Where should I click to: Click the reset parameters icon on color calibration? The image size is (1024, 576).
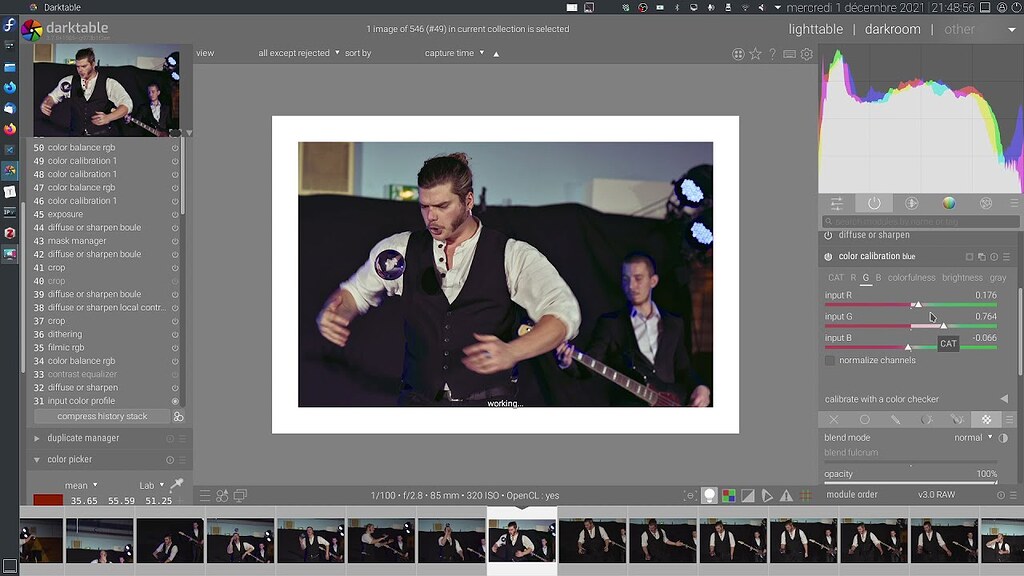tap(995, 257)
